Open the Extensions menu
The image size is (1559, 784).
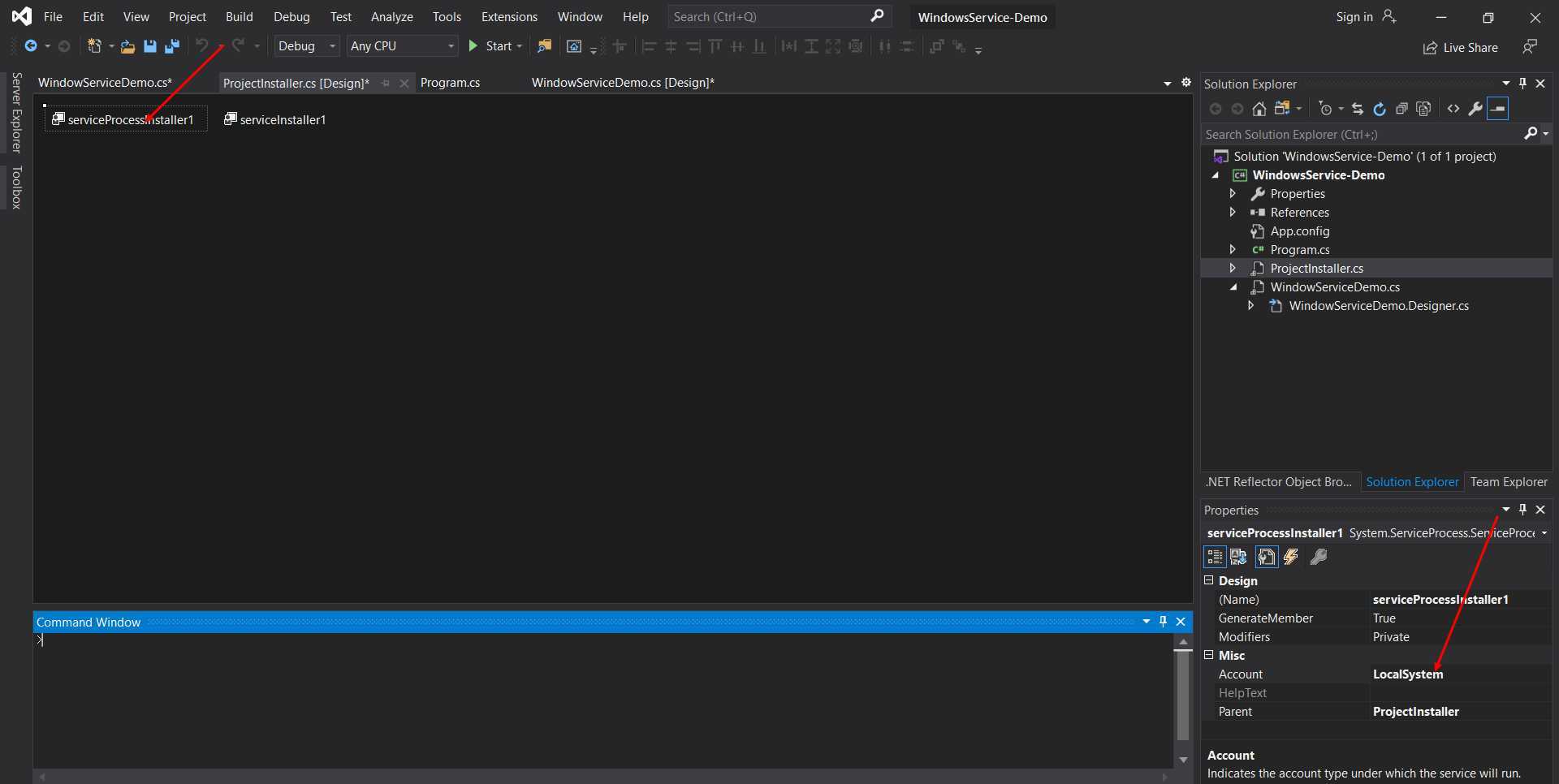[509, 16]
